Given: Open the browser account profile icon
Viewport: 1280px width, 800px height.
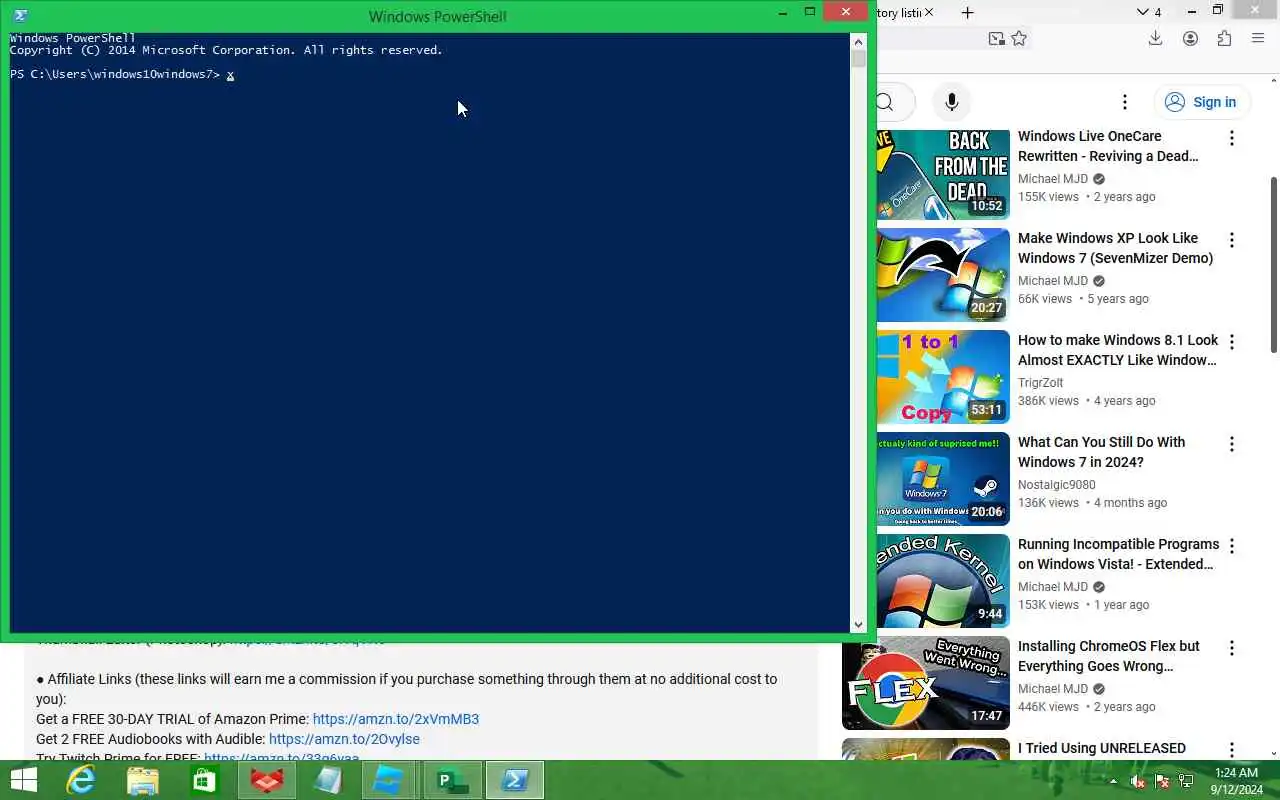Looking at the screenshot, I should (1190, 39).
